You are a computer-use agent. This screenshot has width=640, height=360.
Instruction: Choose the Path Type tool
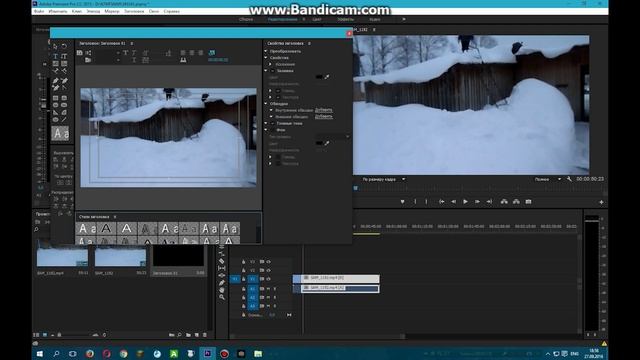click(x=55, y=71)
